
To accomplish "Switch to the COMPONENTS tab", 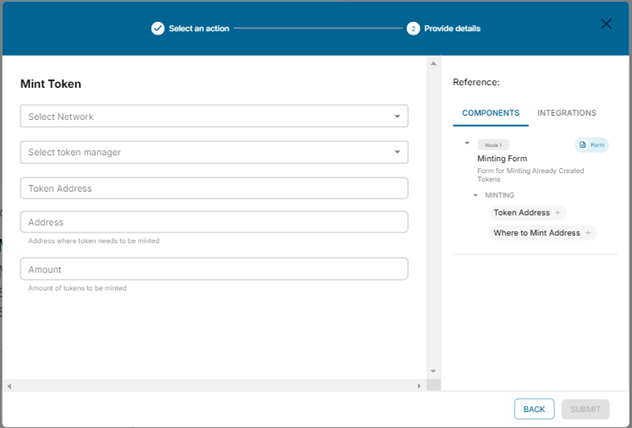I will click(491, 113).
